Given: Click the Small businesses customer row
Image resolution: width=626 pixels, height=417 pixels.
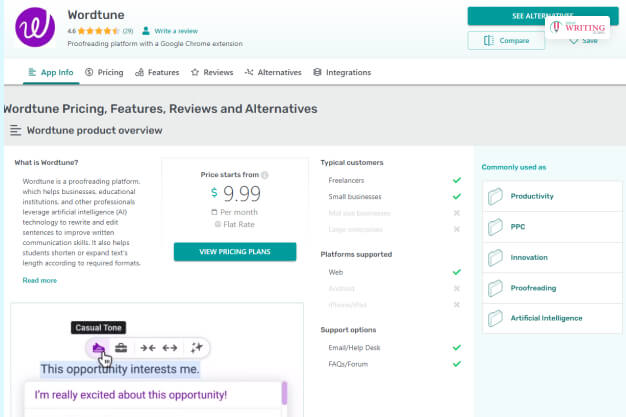Looking at the screenshot, I should tap(394, 197).
